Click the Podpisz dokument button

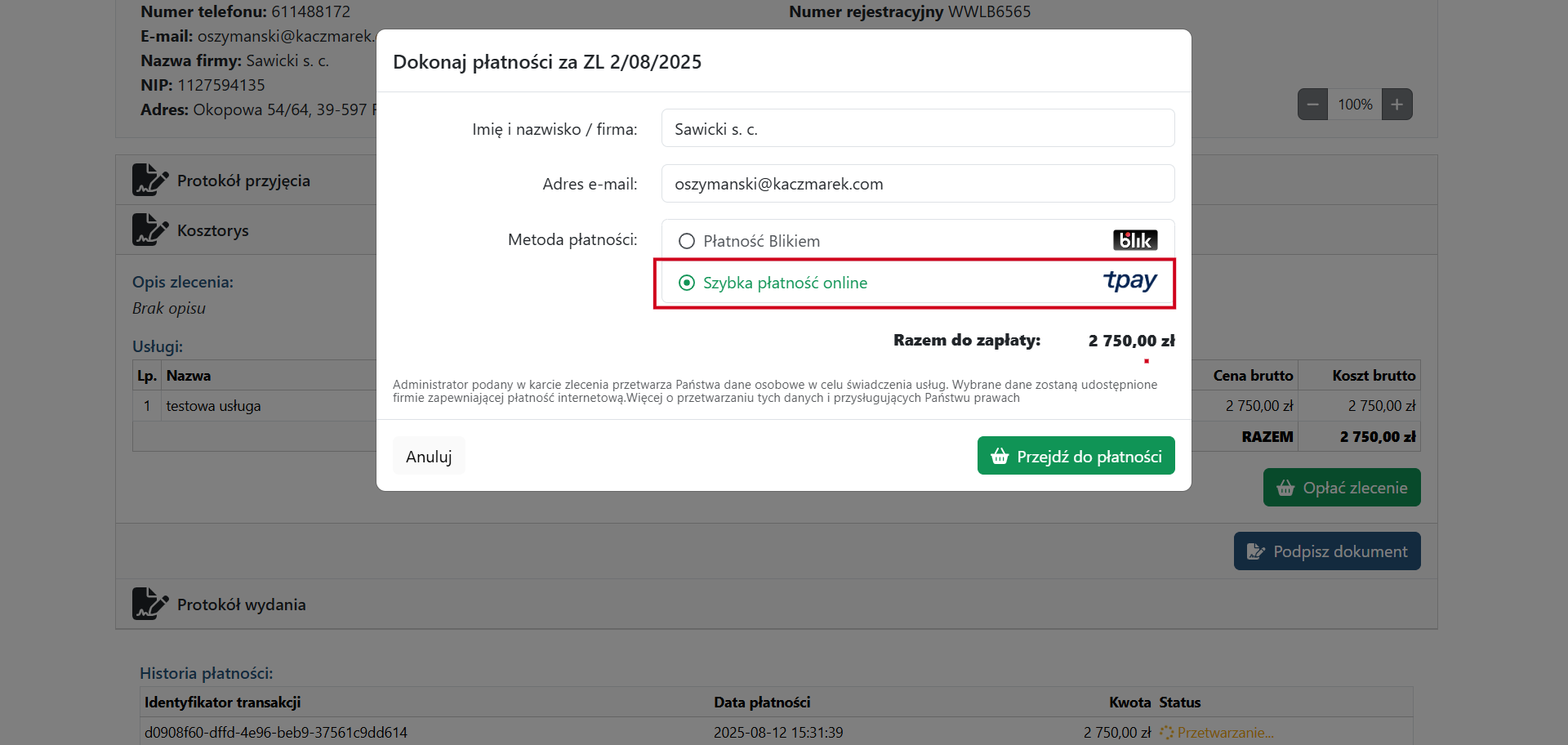click(1326, 551)
